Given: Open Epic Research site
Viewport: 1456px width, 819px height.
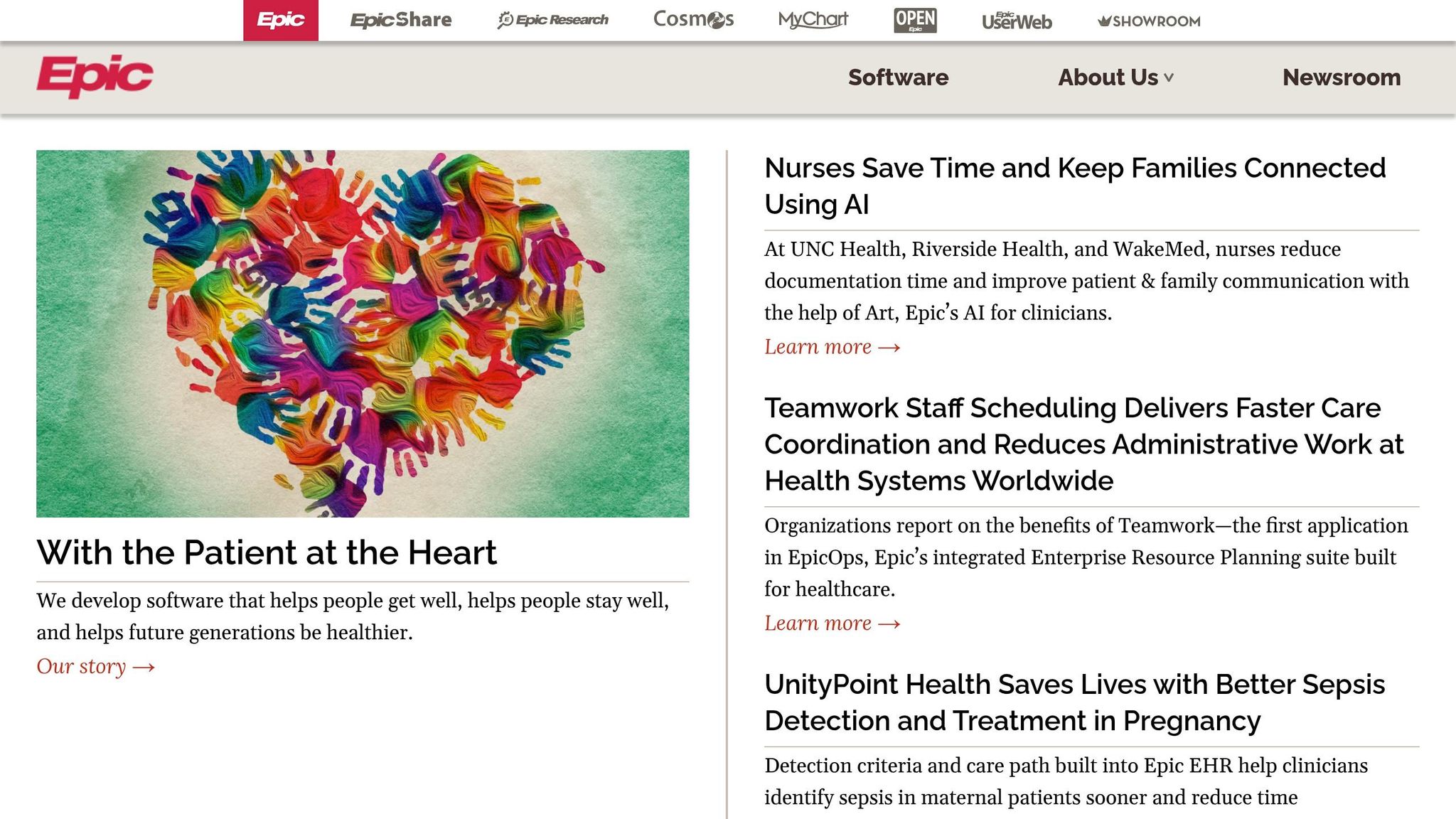Looking at the screenshot, I should pyautogui.click(x=553, y=20).
